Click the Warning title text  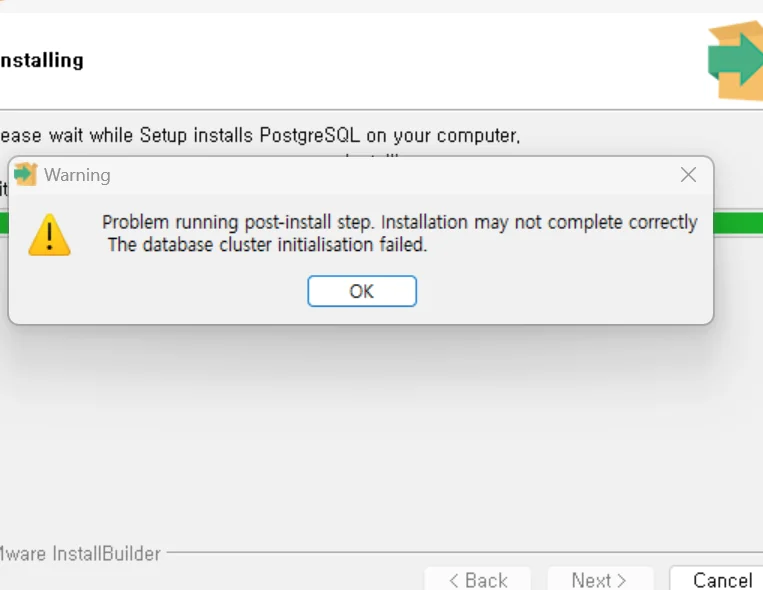pos(77,175)
